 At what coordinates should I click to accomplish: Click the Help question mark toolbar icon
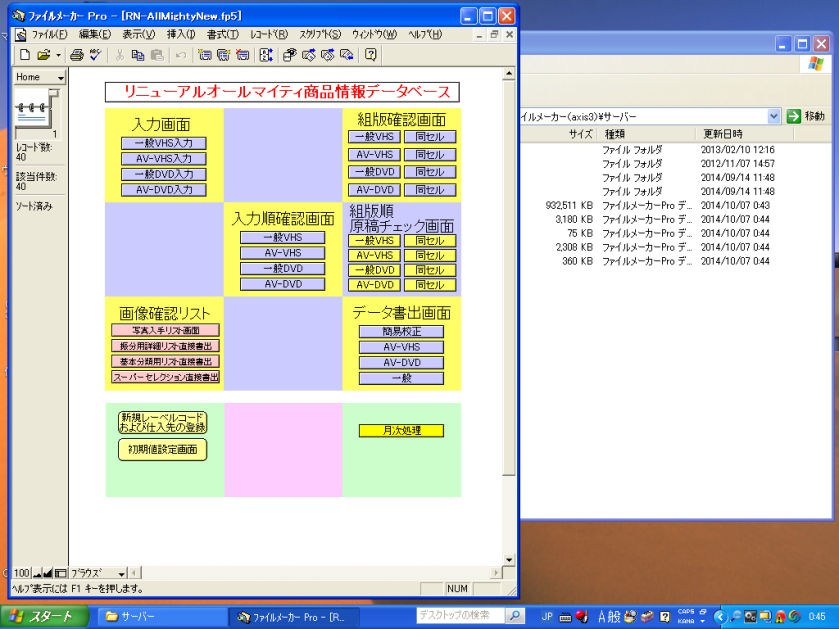[370, 55]
